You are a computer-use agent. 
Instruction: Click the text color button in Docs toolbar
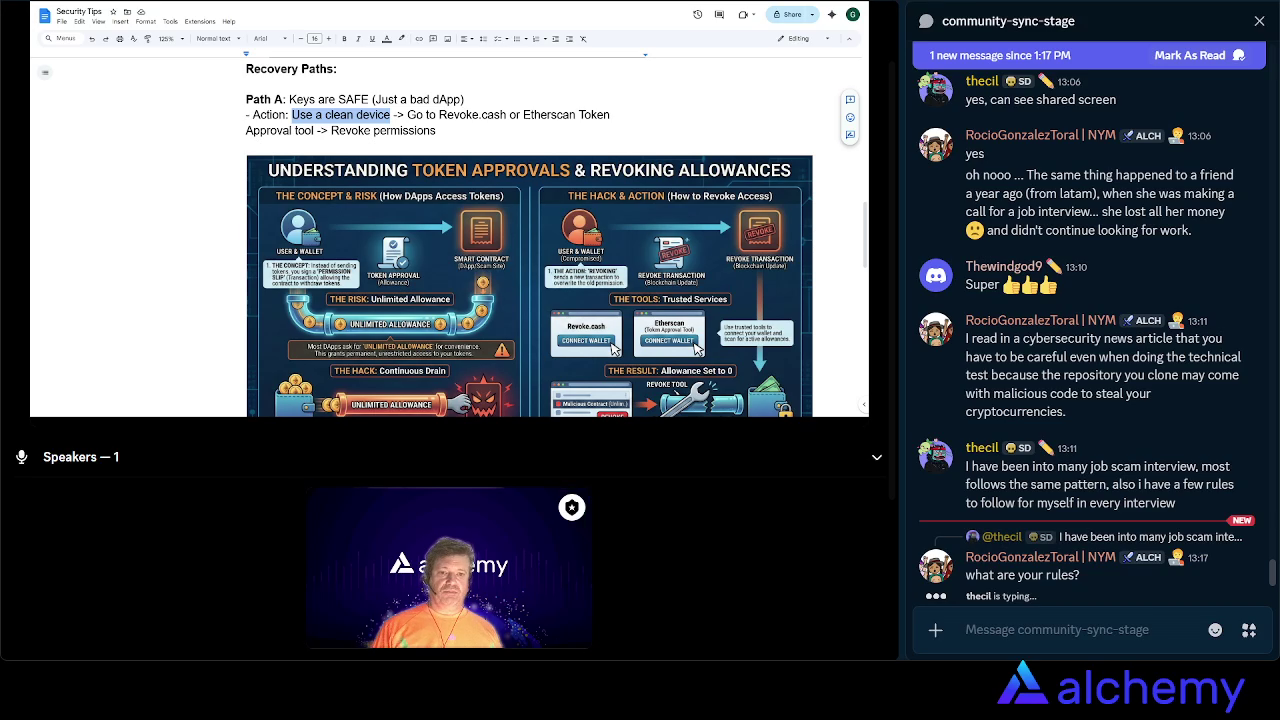[x=387, y=39]
